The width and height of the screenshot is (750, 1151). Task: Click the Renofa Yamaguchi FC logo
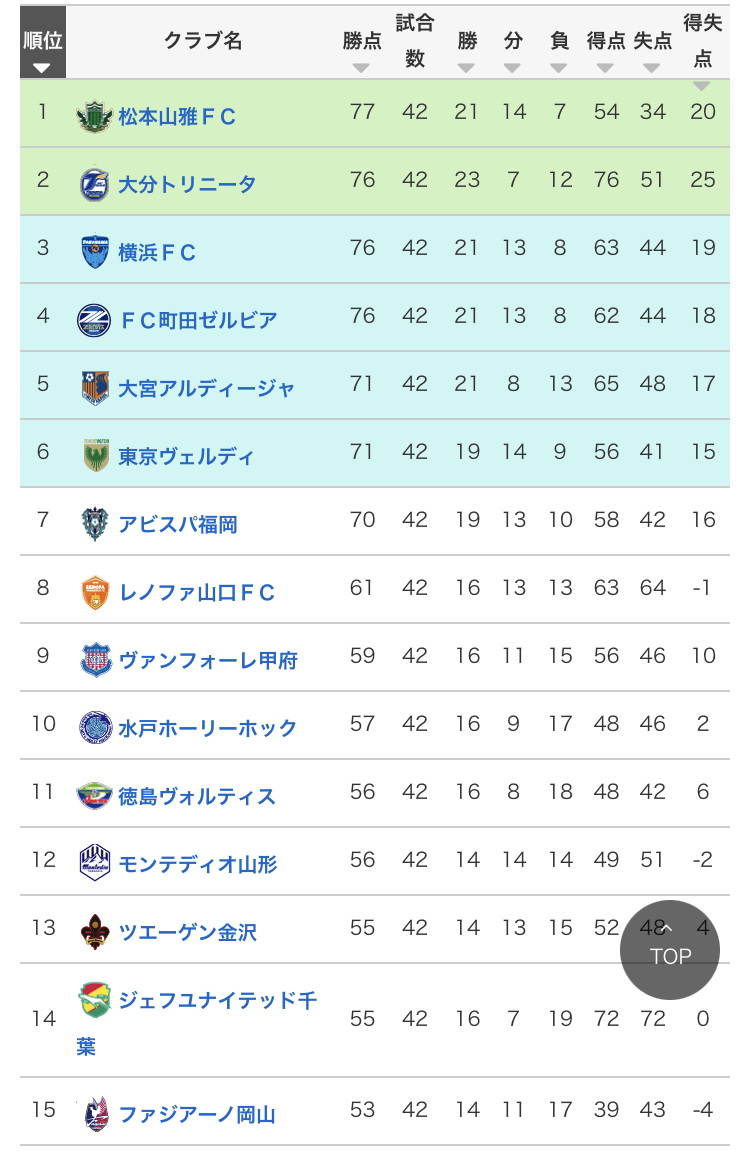[x=94, y=592]
